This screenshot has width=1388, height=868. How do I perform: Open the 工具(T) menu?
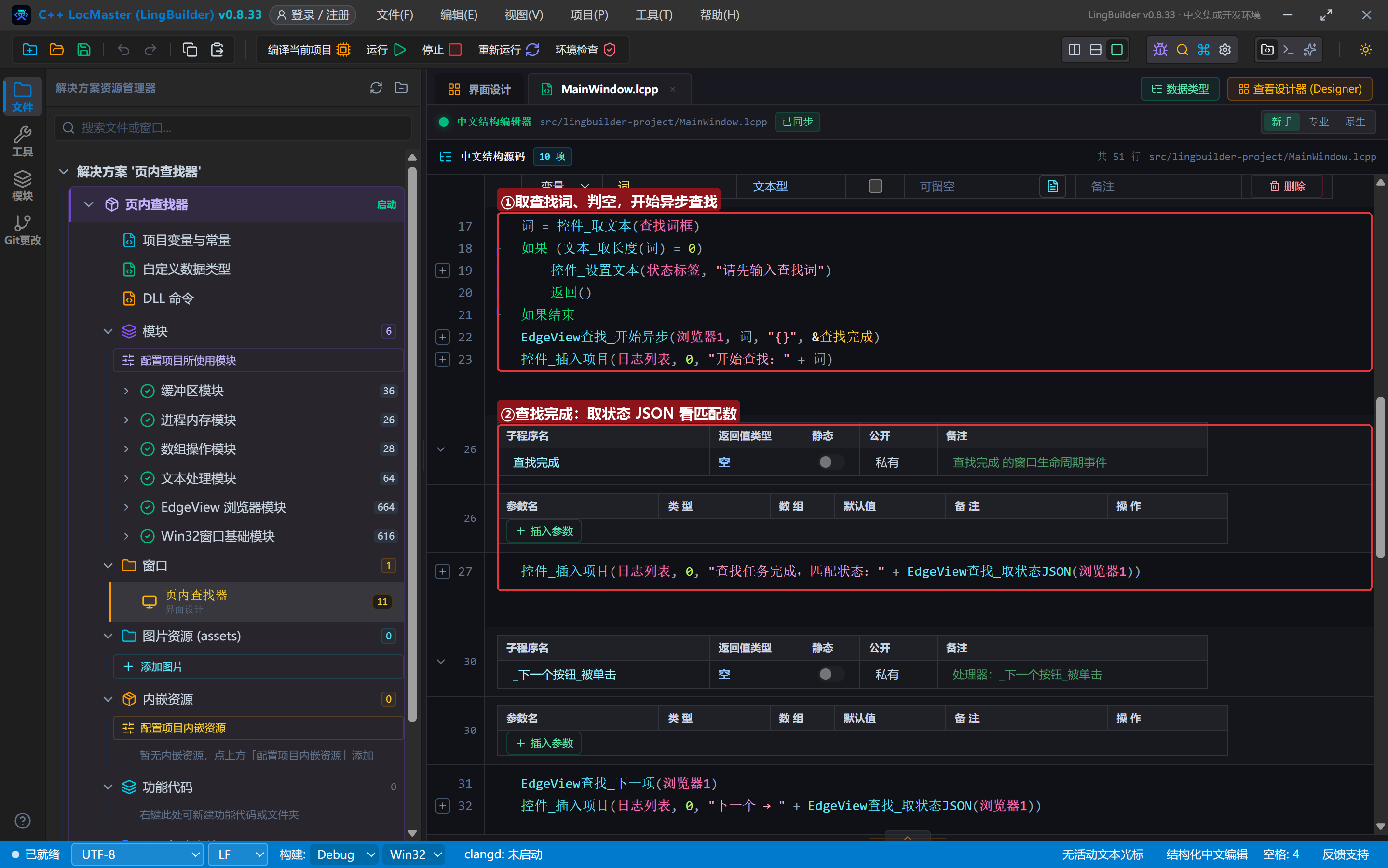tap(654, 15)
